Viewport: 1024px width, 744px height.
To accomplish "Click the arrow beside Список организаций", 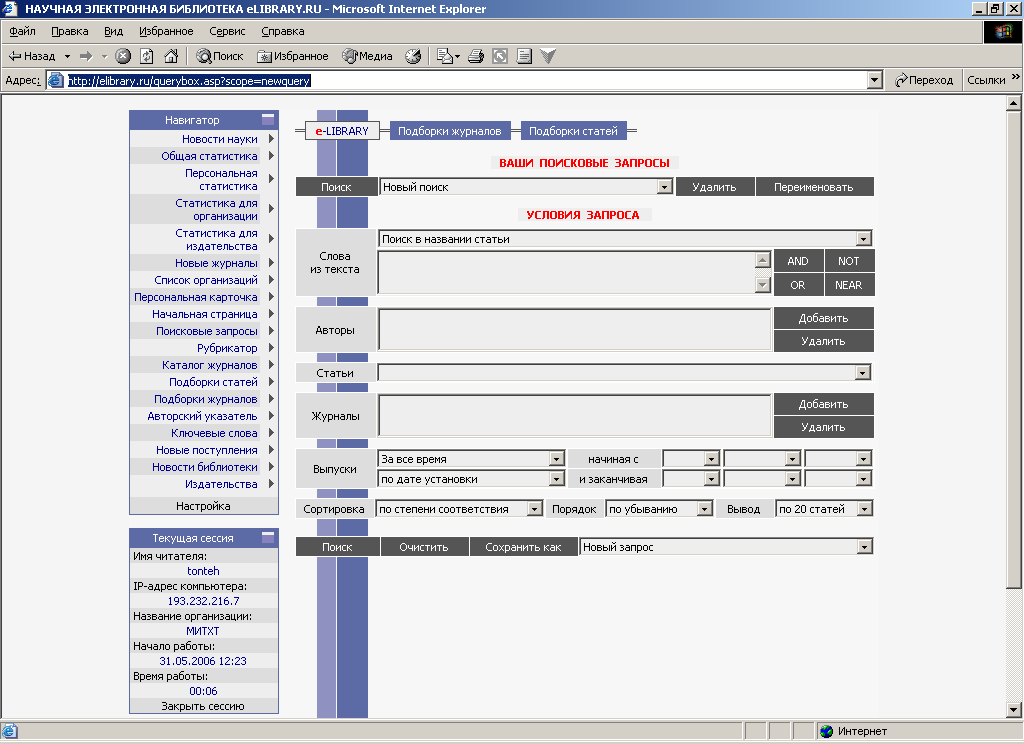I will 271,280.
